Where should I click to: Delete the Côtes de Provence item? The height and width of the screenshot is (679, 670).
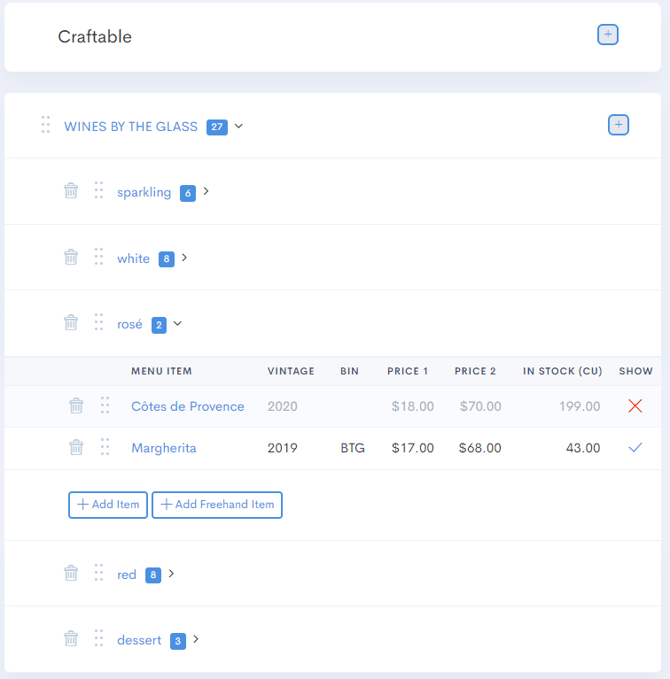(76, 406)
